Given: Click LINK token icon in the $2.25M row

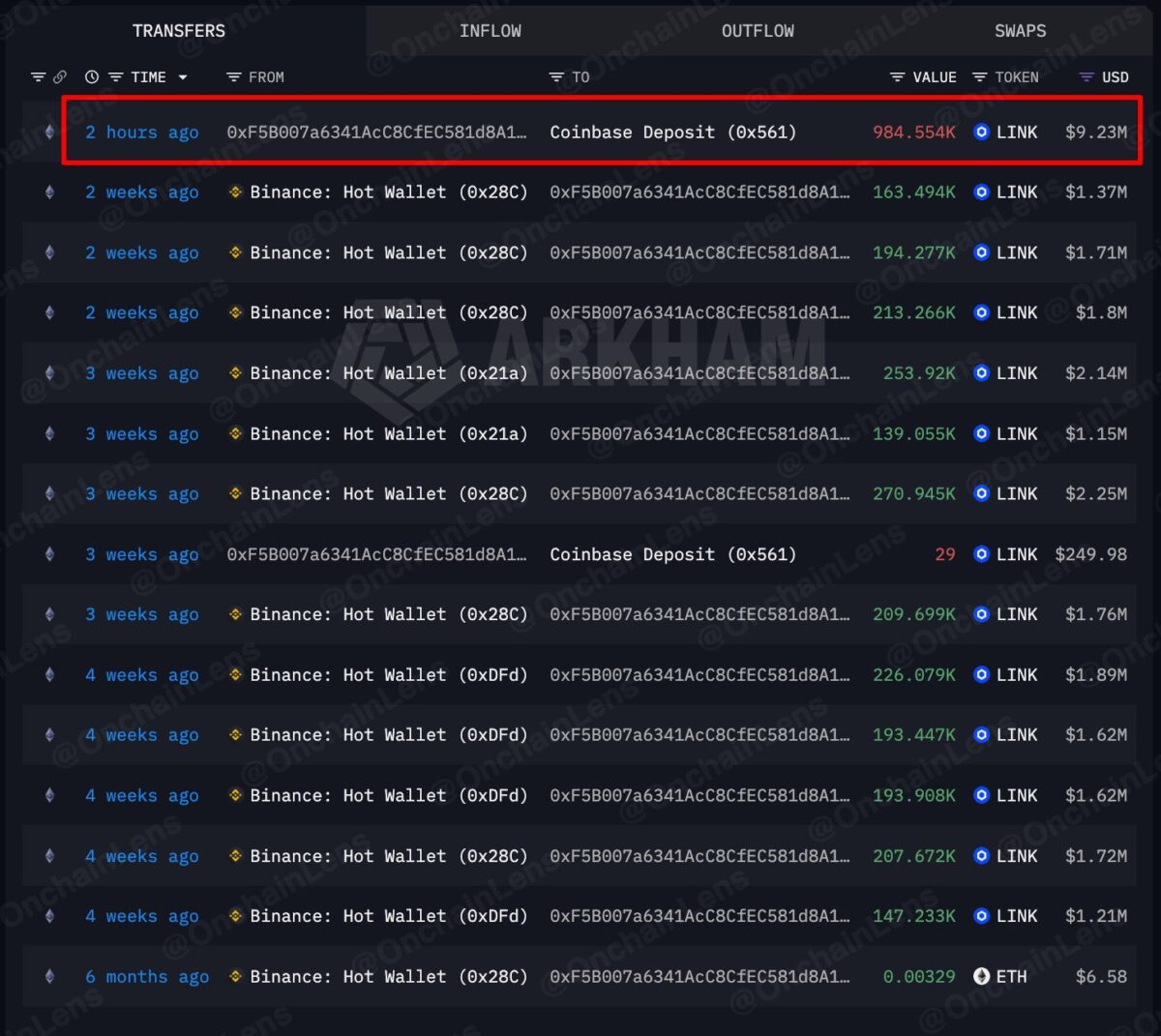Looking at the screenshot, I should tap(981, 494).
